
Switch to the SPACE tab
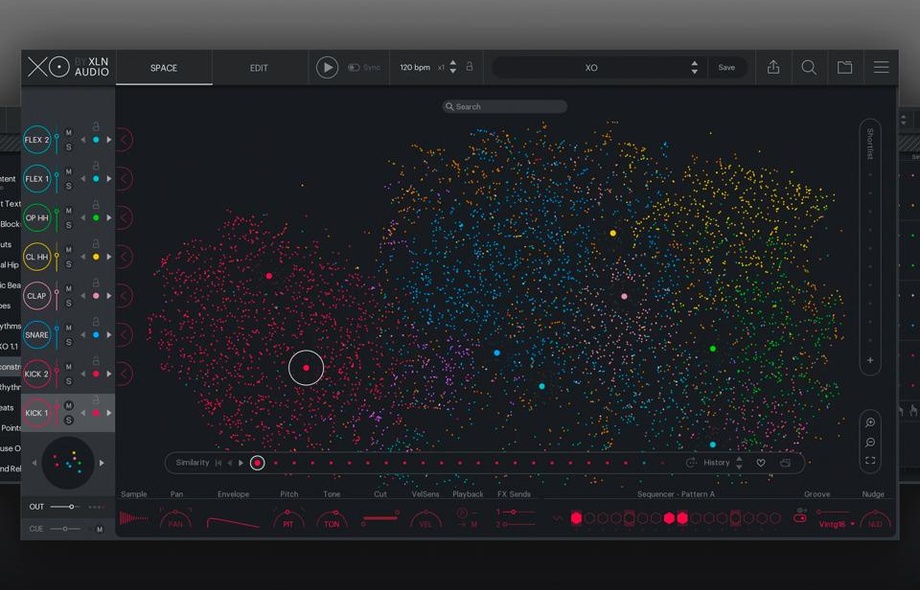pyautogui.click(x=164, y=68)
